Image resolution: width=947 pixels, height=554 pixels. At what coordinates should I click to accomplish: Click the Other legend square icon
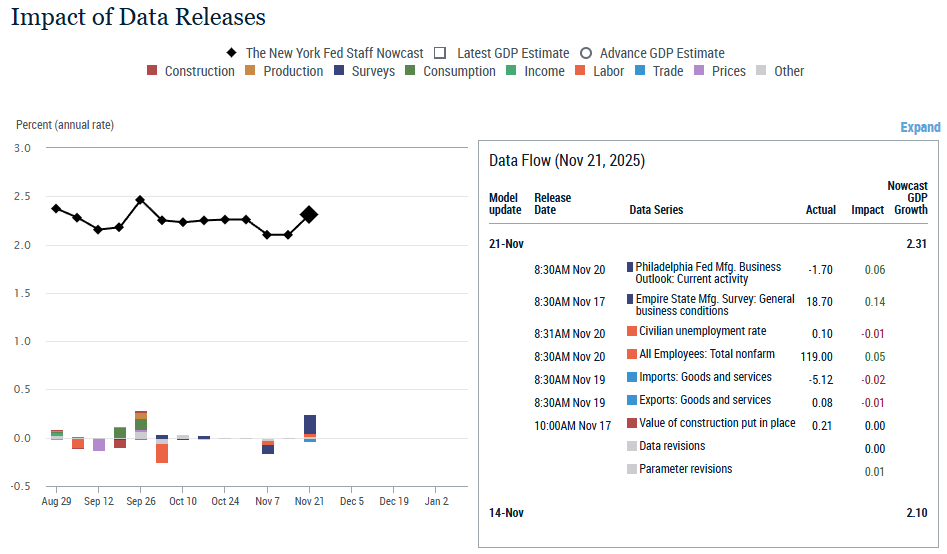coord(762,71)
